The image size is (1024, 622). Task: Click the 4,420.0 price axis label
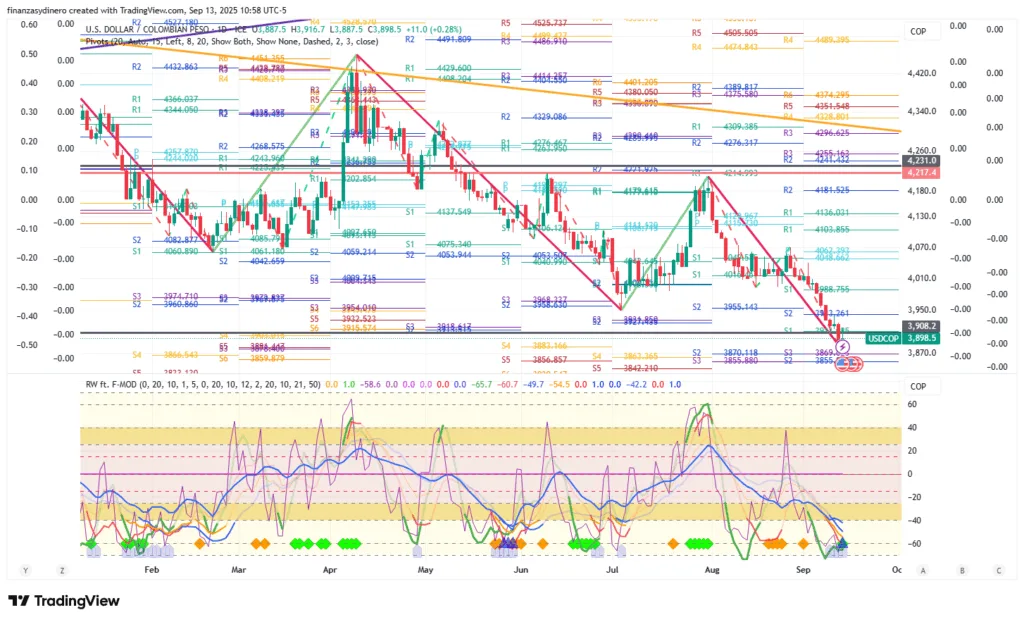click(921, 73)
